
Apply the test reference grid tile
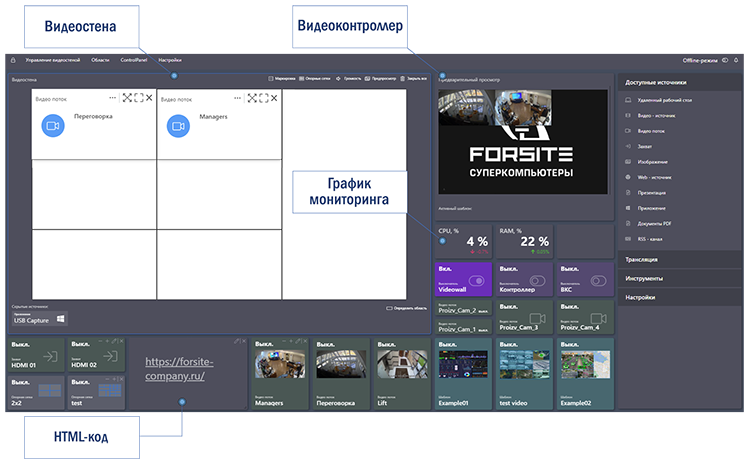coord(96,393)
